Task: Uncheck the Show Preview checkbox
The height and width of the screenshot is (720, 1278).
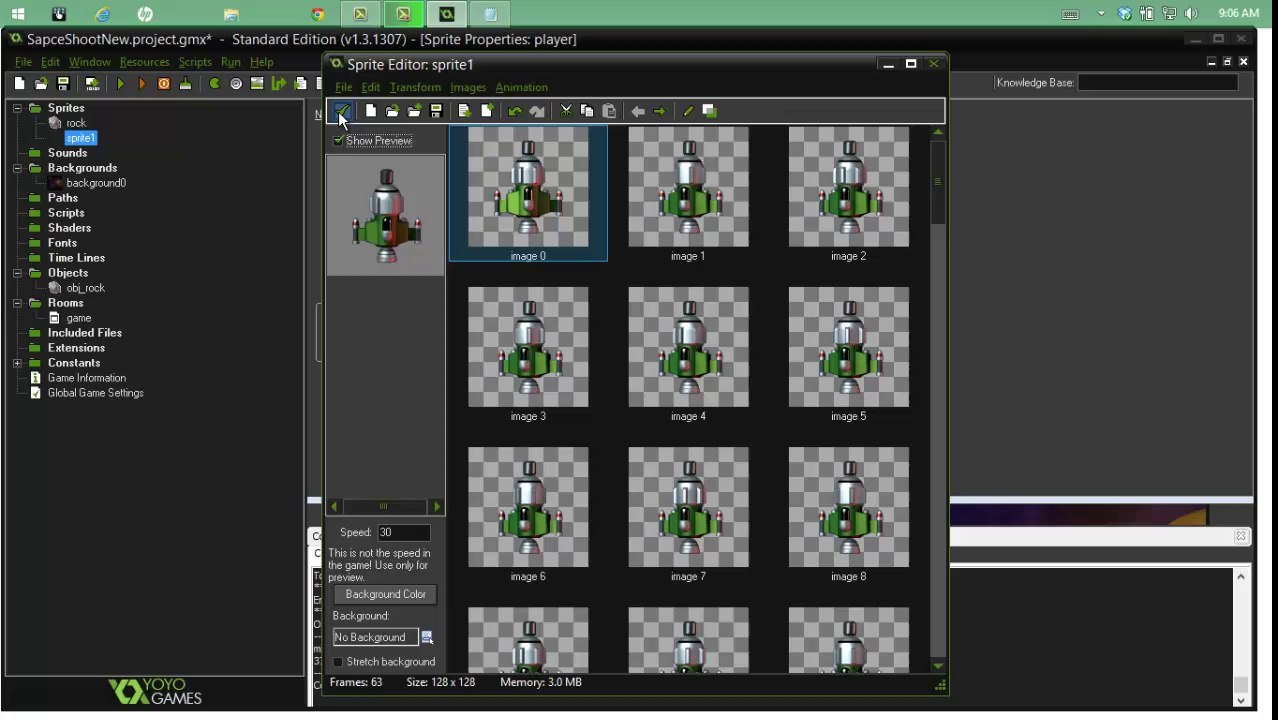Action: pos(338,141)
